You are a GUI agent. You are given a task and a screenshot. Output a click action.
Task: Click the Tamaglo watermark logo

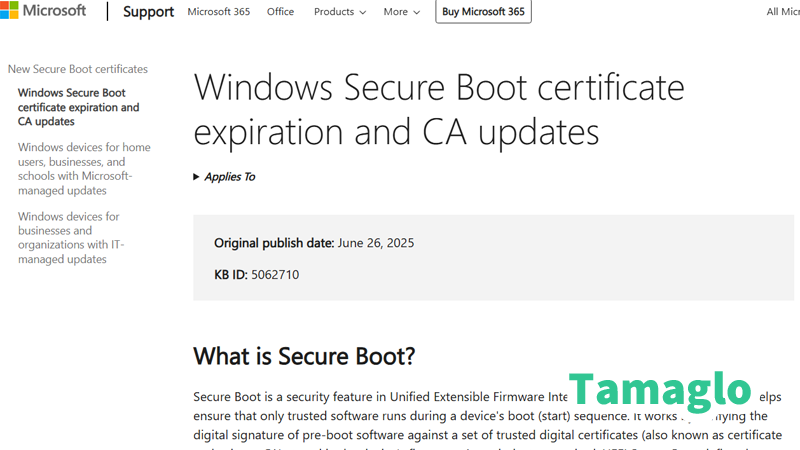point(659,389)
